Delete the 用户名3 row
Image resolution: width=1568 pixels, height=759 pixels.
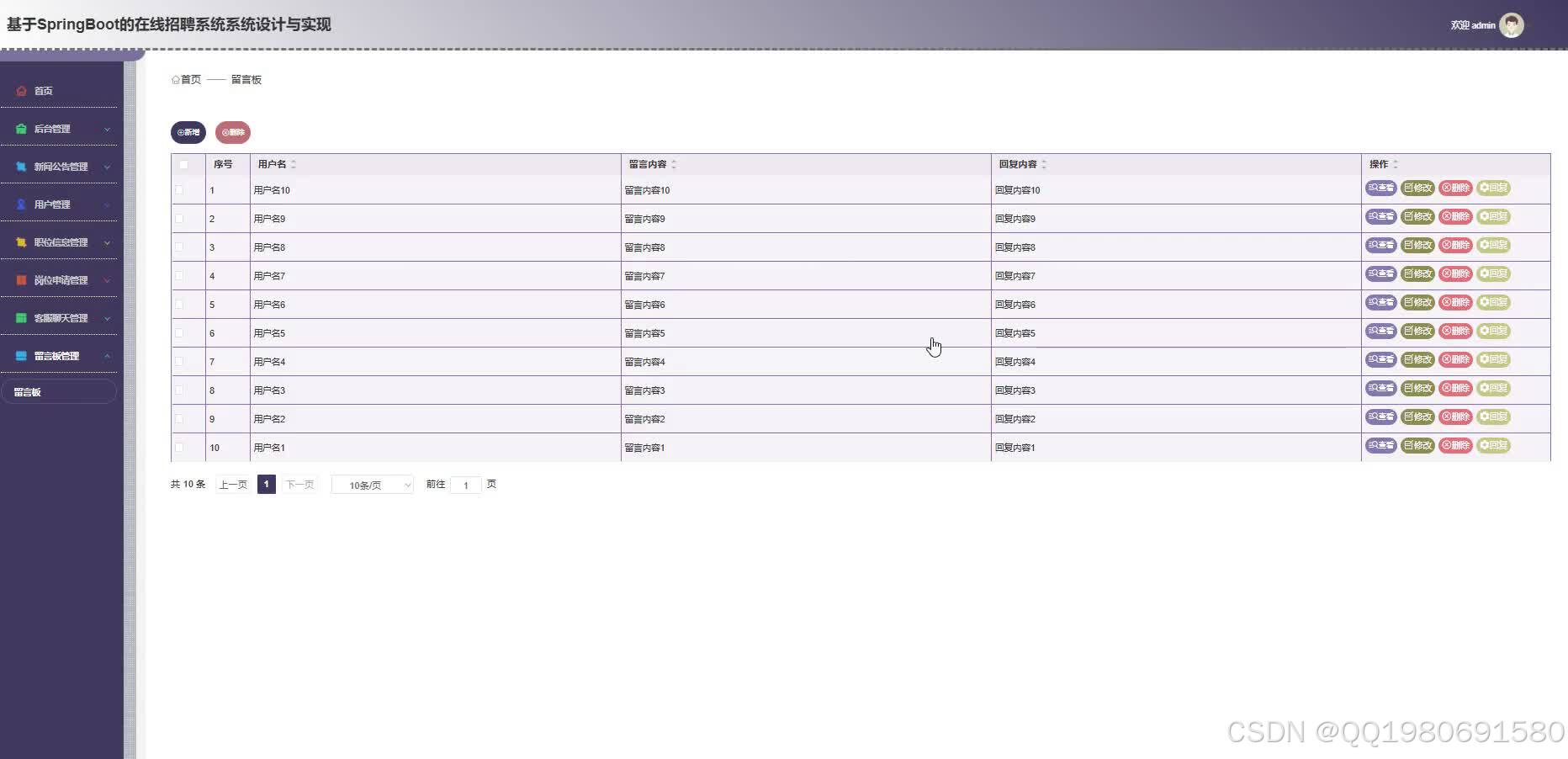1455,388
